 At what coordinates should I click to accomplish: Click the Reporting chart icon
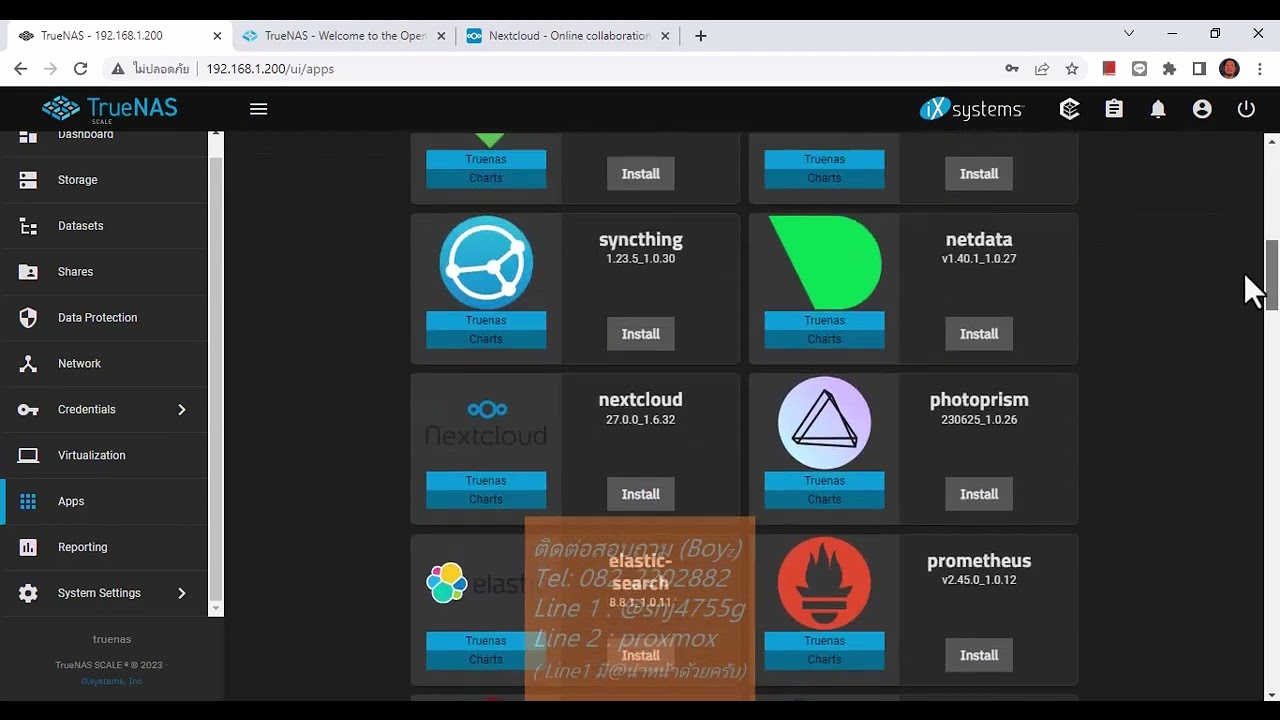coord(28,548)
